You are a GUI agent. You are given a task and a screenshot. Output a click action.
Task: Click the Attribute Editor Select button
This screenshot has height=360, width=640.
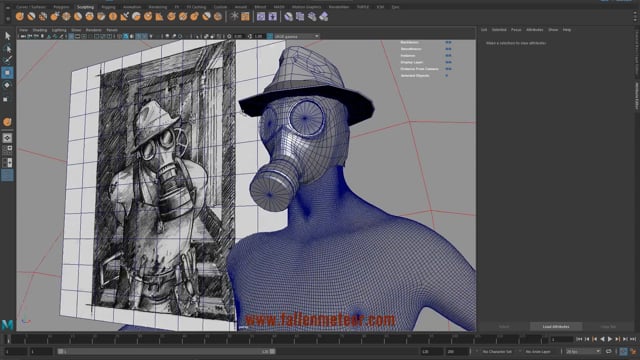pyautogui.click(x=504, y=327)
